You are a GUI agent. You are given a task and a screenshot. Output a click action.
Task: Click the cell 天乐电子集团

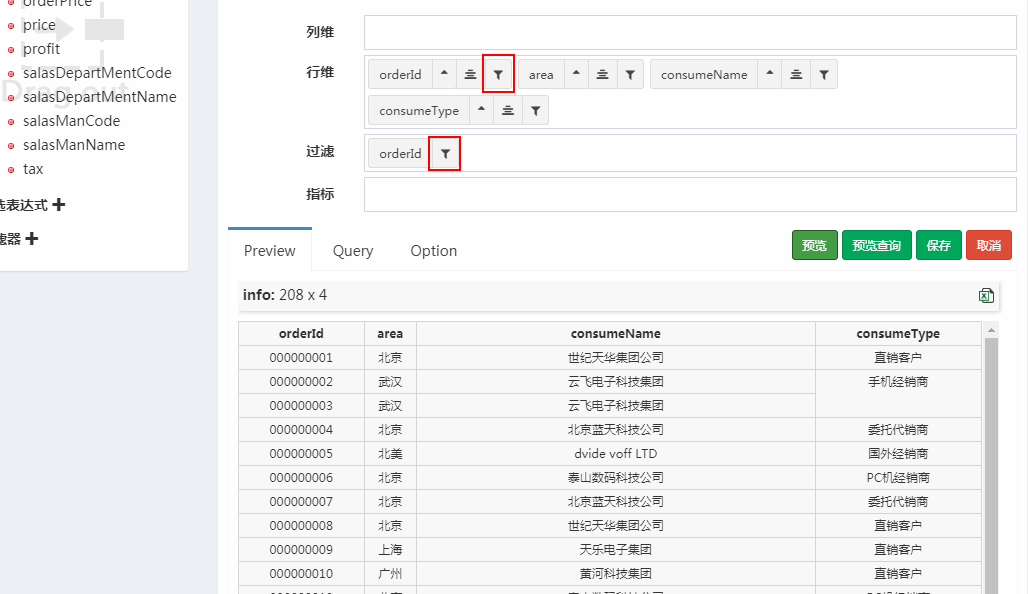pyautogui.click(x=616, y=549)
